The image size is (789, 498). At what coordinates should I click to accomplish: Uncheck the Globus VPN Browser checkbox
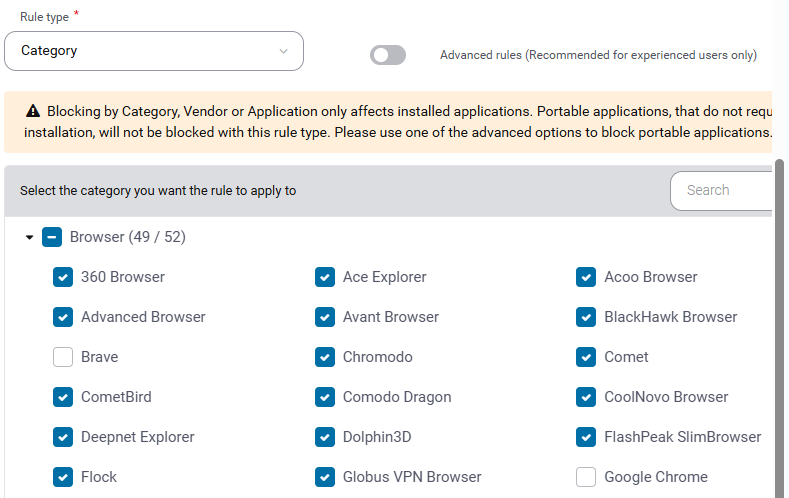click(x=325, y=477)
